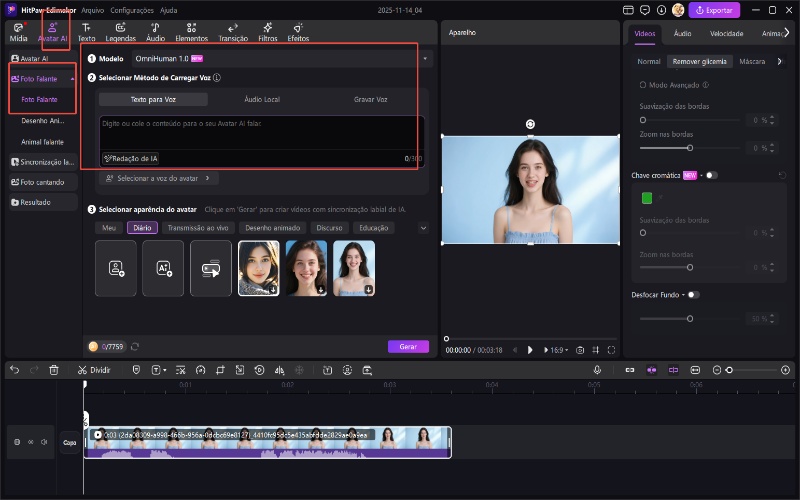Pick the green chroma key color swatch
The image size is (800, 500).
click(647, 198)
